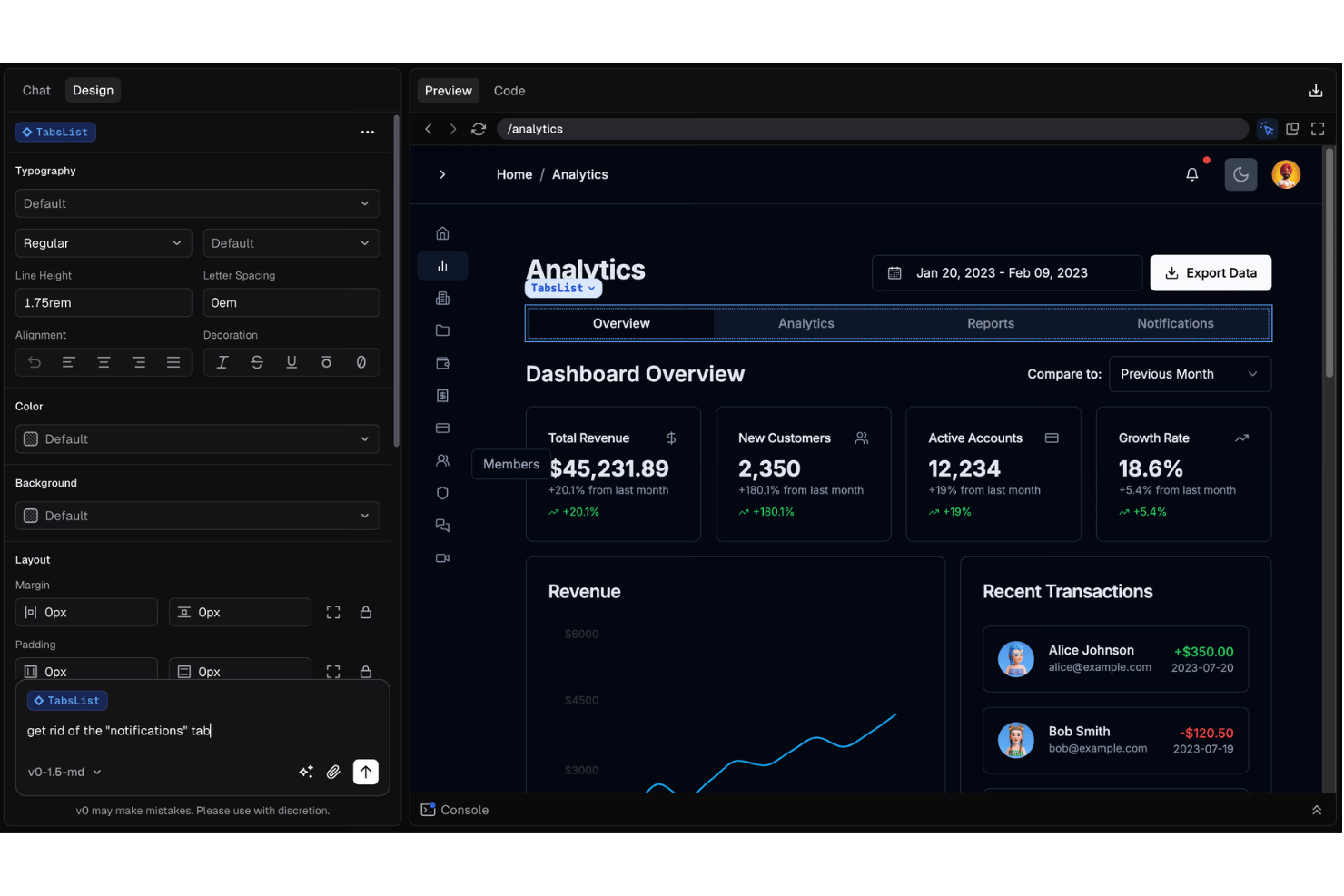This screenshot has width=1344, height=896.
Task: Open preview in a new window
Action: (x=1292, y=129)
